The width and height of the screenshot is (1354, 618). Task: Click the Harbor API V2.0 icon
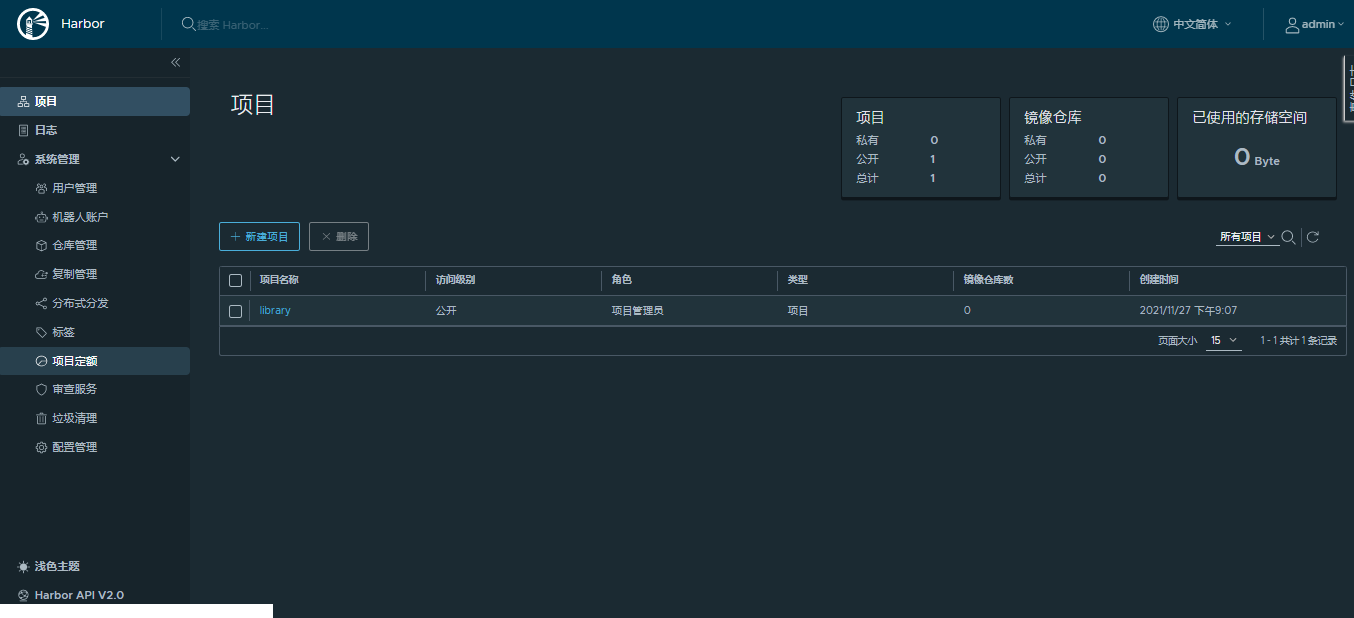tap(24, 595)
